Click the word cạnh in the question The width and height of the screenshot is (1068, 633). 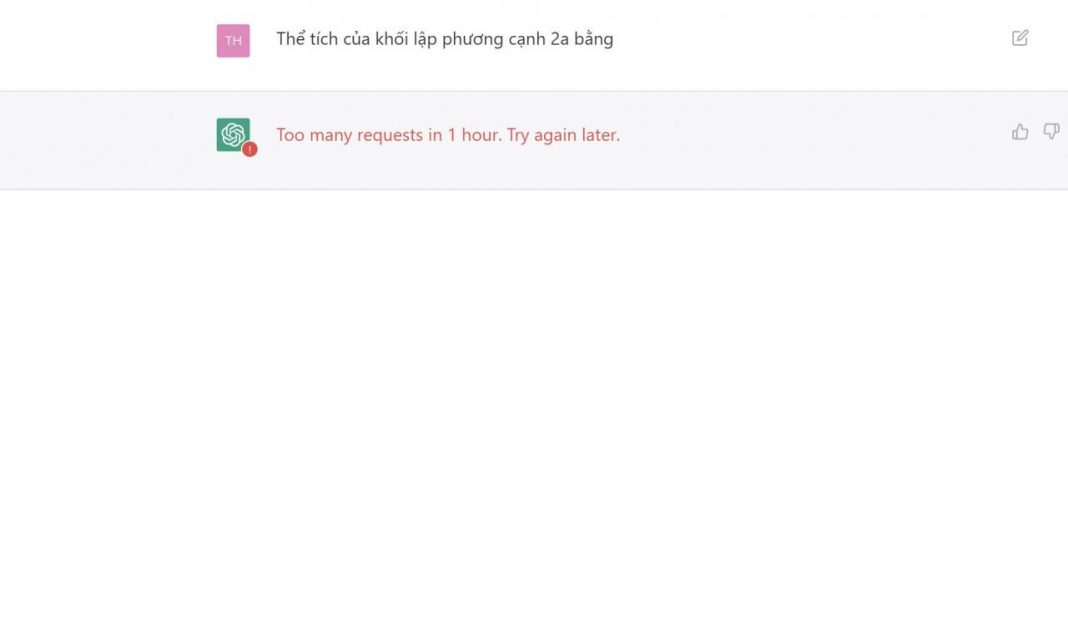527,40
